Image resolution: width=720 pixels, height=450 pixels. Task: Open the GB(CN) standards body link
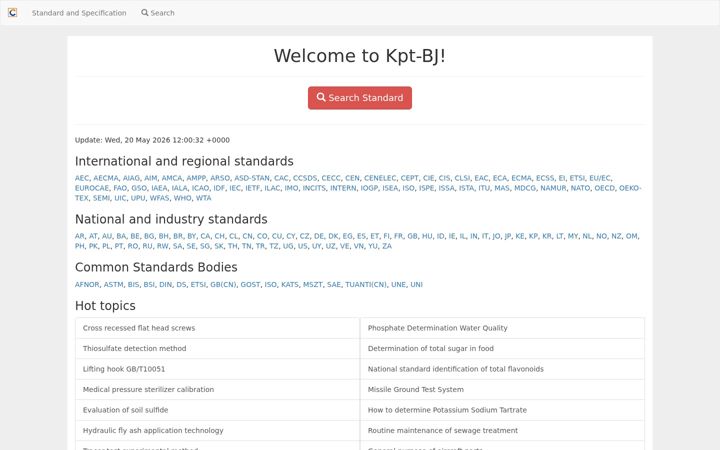point(223,285)
